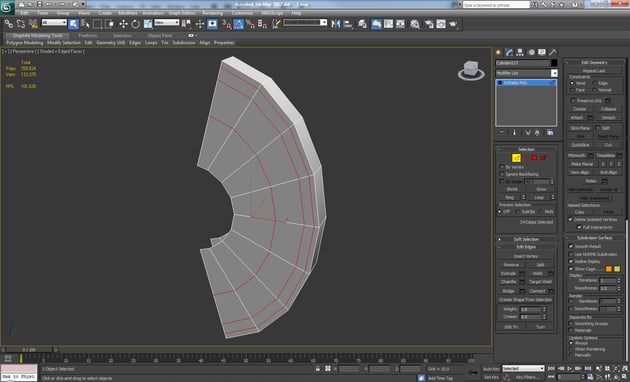The image size is (630, 382).
Task: Toggle Split checkbox beside Slice Plane
Action: [x=598, y=128]
